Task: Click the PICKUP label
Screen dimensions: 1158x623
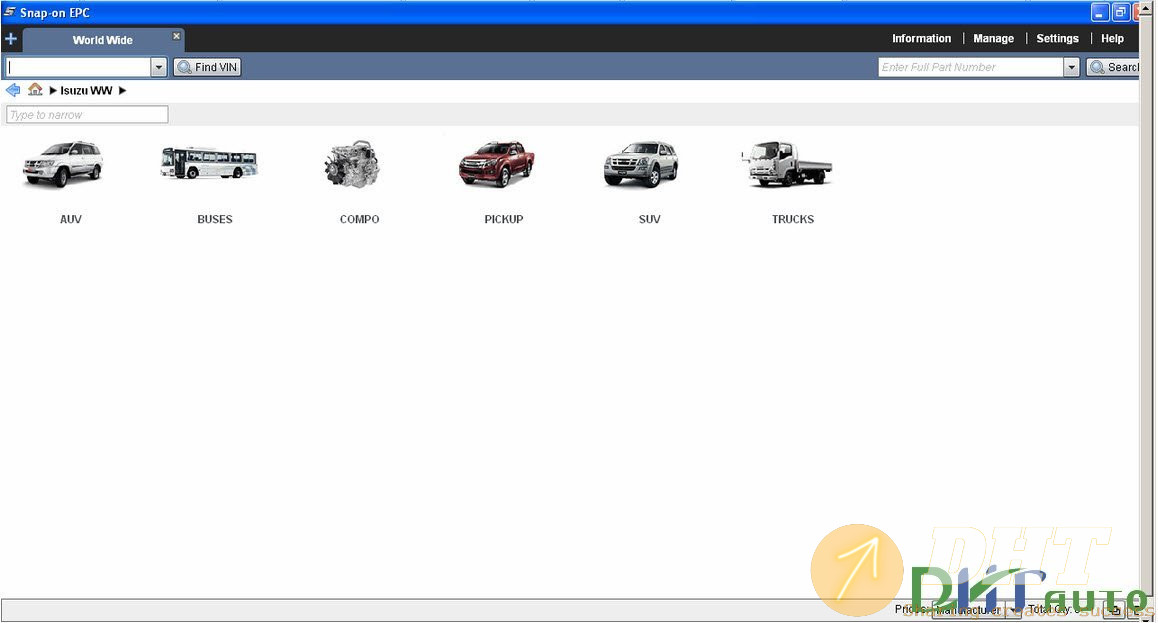Action: tap(504, 219)
